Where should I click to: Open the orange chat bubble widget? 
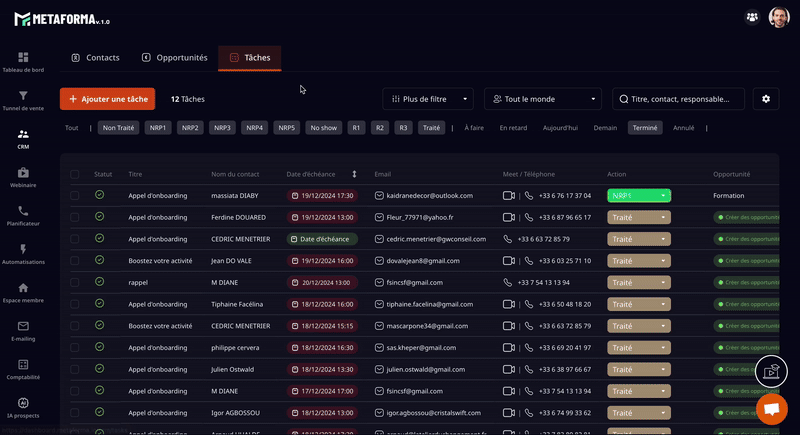click(x=771, y=409)
